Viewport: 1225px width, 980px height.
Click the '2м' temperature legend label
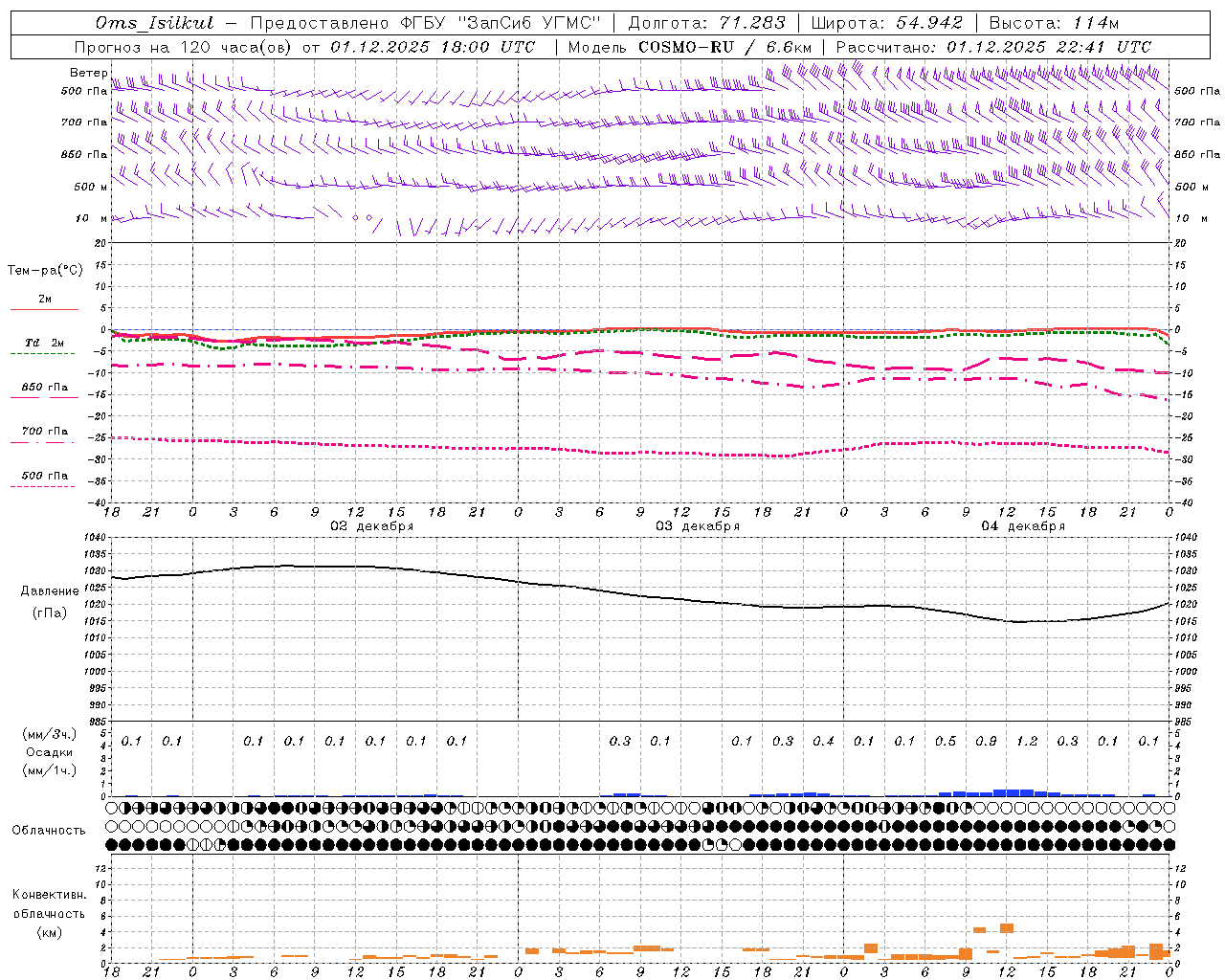[x=45, y=299]
